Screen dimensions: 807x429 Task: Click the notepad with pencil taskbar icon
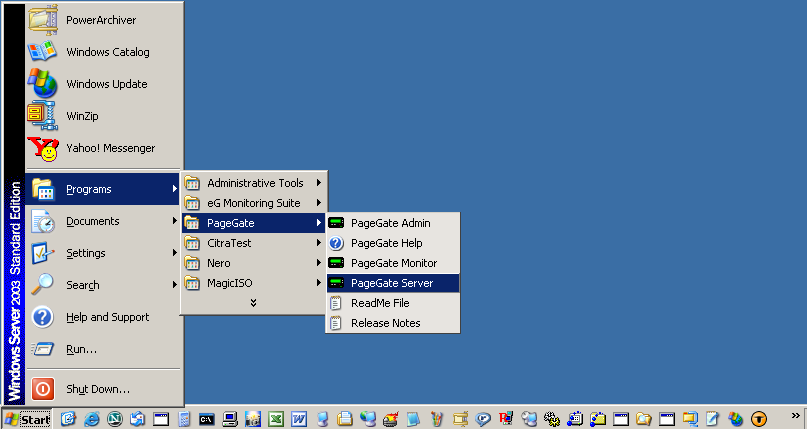pyautogui.click(x=713, y=419)
